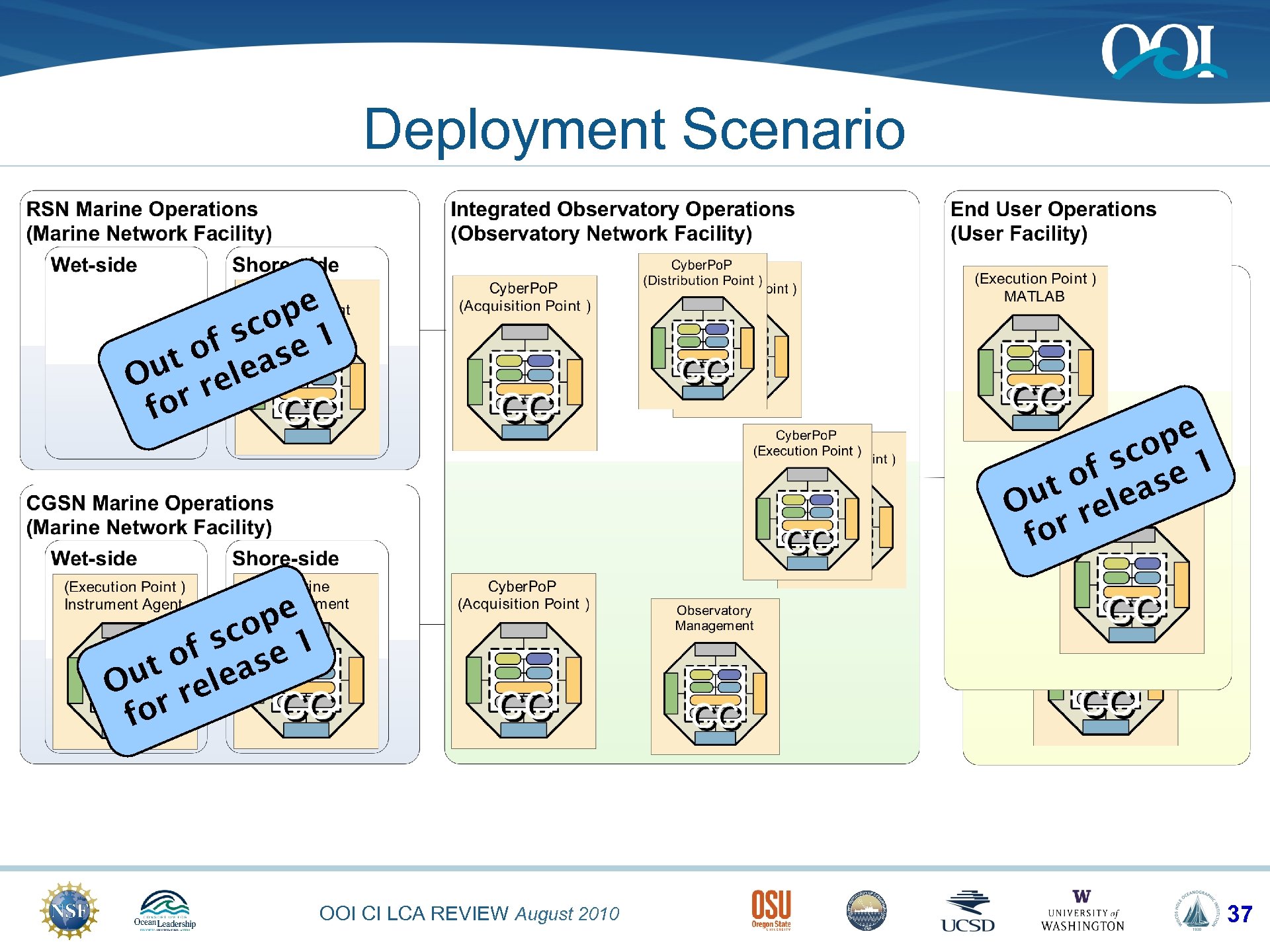The width and height of the screenshot is (1270, 952).
Task: Click the OOI CI LCA REVIEW footer text
Action: (469, 914)
